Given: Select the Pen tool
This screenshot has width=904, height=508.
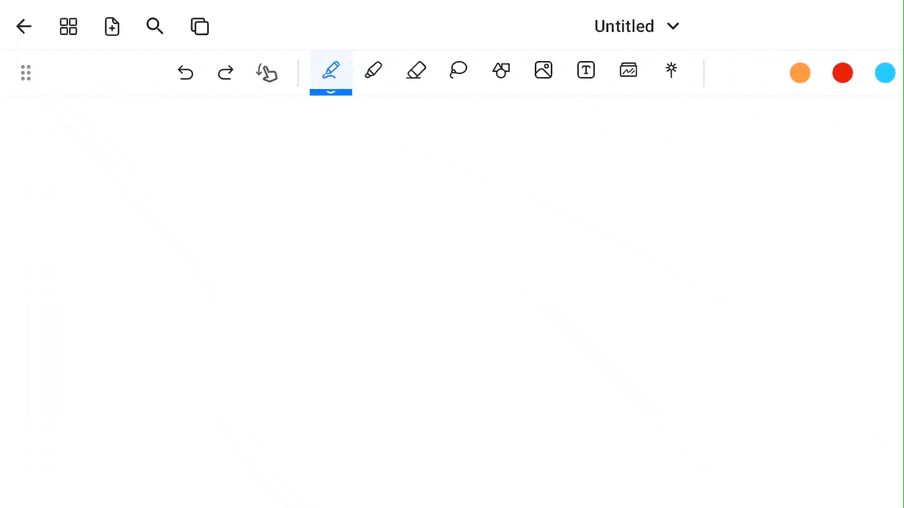Looking at the screenshot, I should (x=331, y=70).
